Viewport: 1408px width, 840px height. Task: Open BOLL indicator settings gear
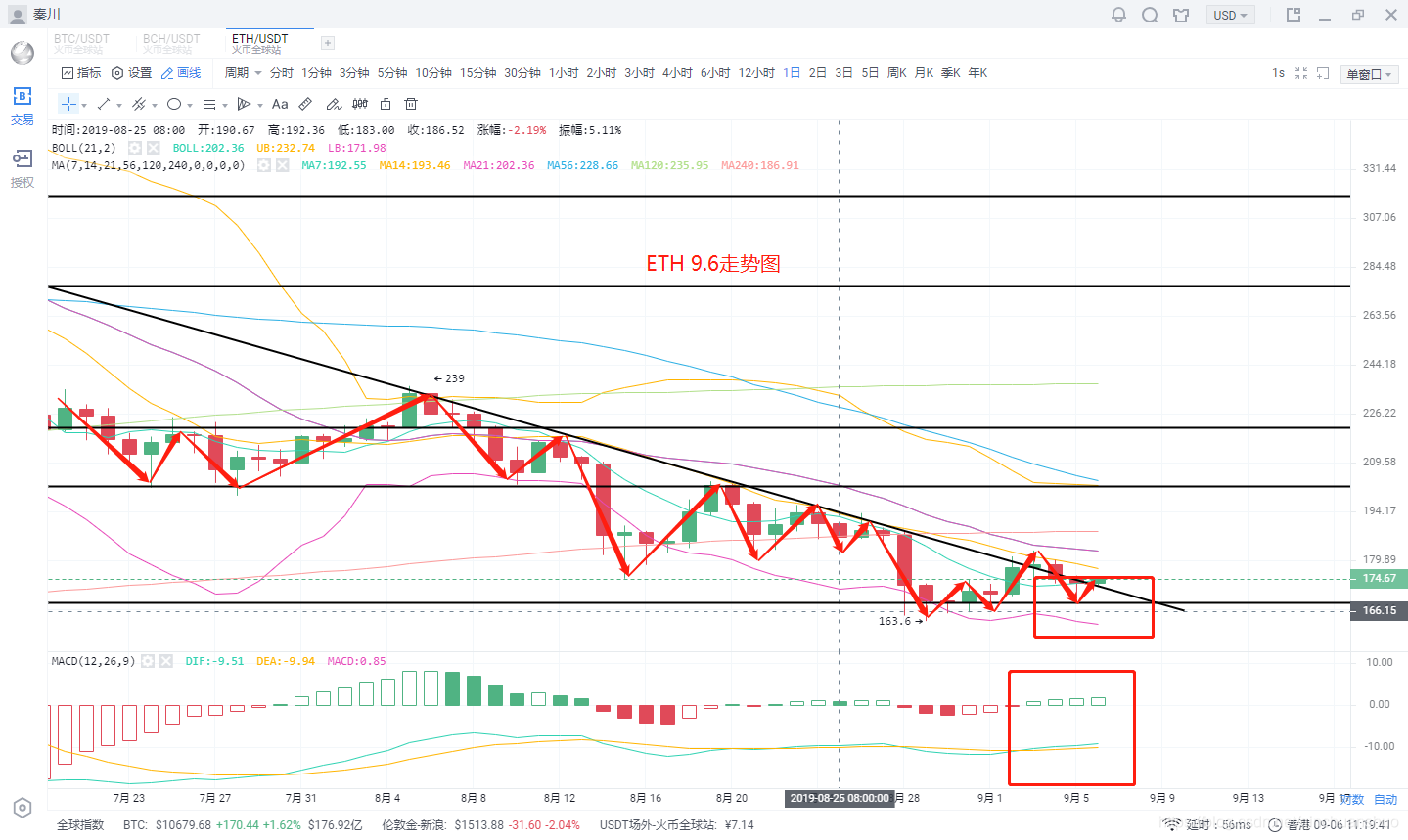135,148
